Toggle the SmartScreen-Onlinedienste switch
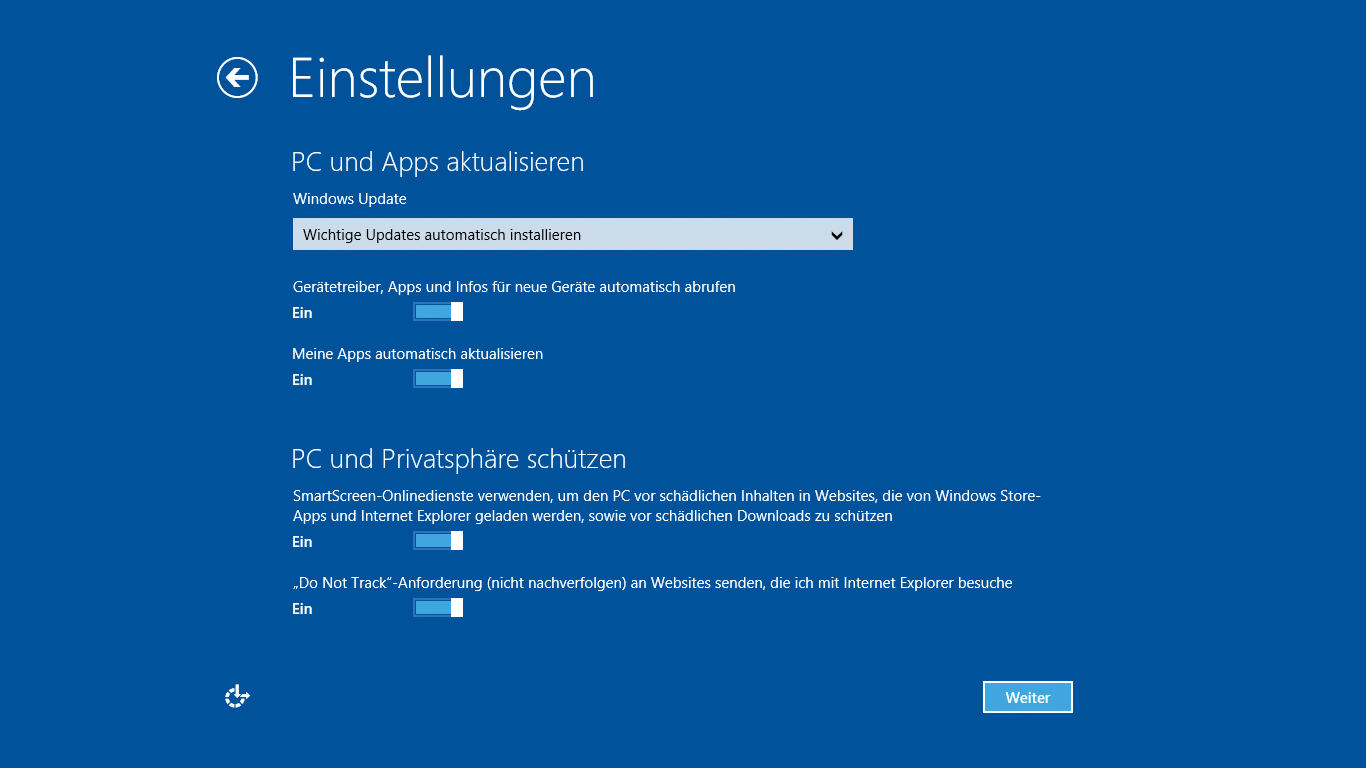Viewport: 1366px width, 768px height. (438, 541)
